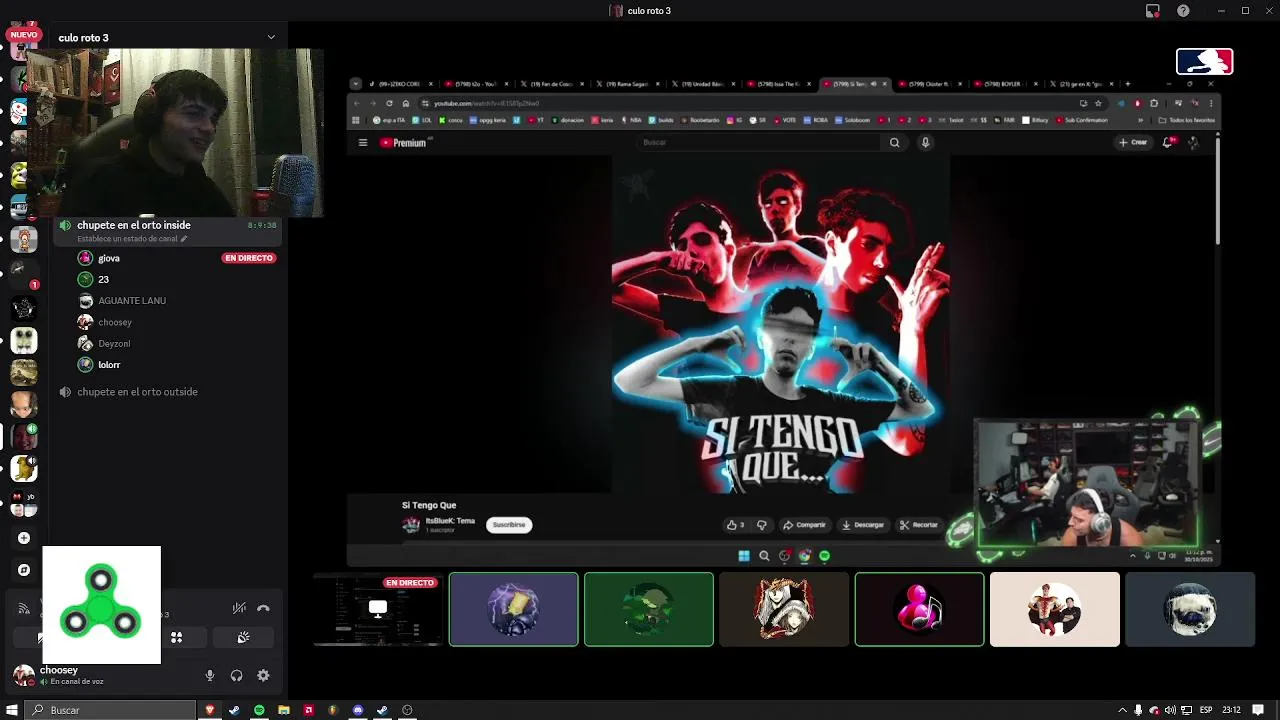The image size is (1280, 720).
Task: Open Spotify from Windows taskbar
Action: (x=259, y=710)
